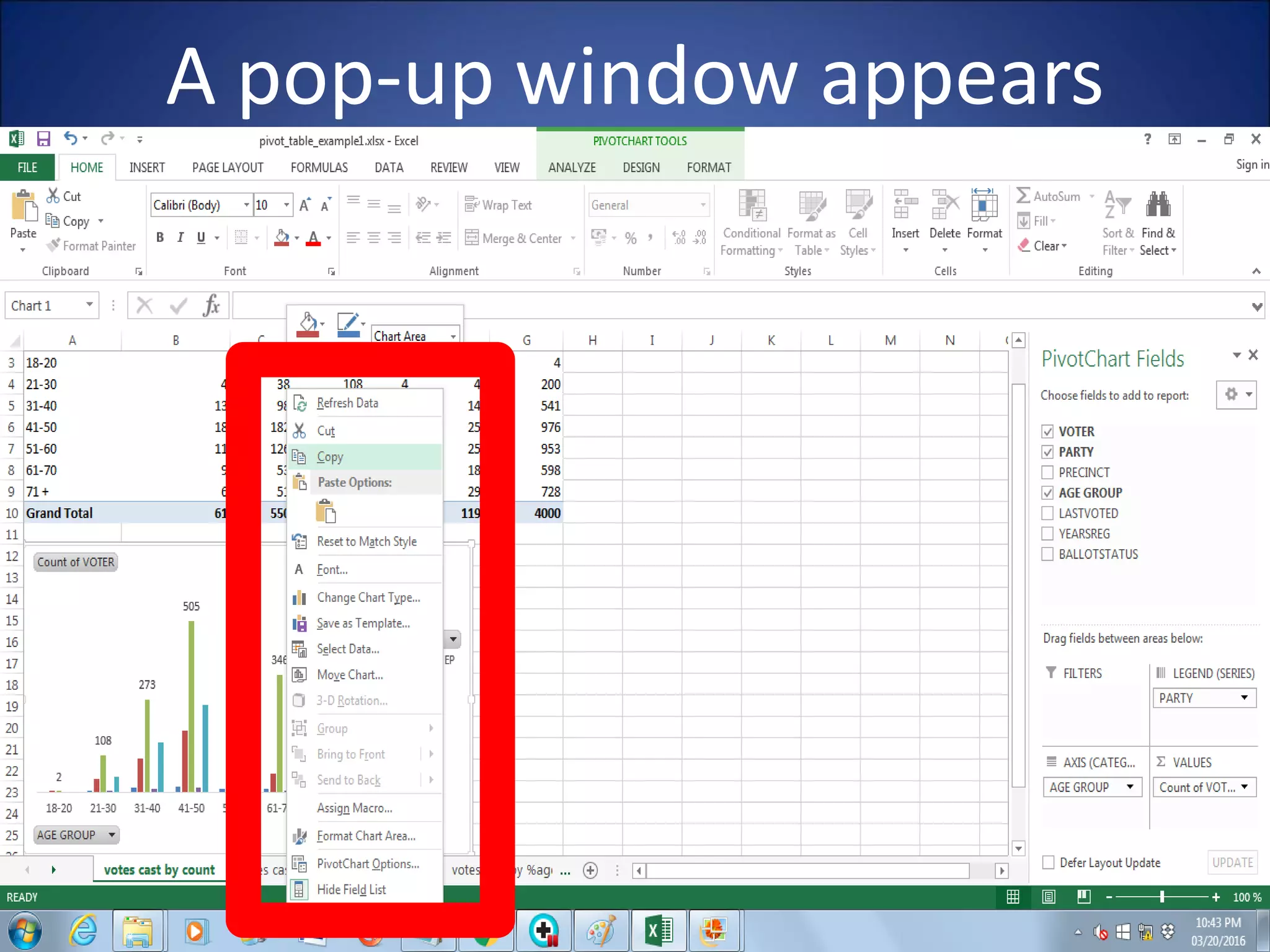Uncheck the AGE GROUP field checkbox
The height and width of the screenshot is (952, 1270).
[1047, 493]
